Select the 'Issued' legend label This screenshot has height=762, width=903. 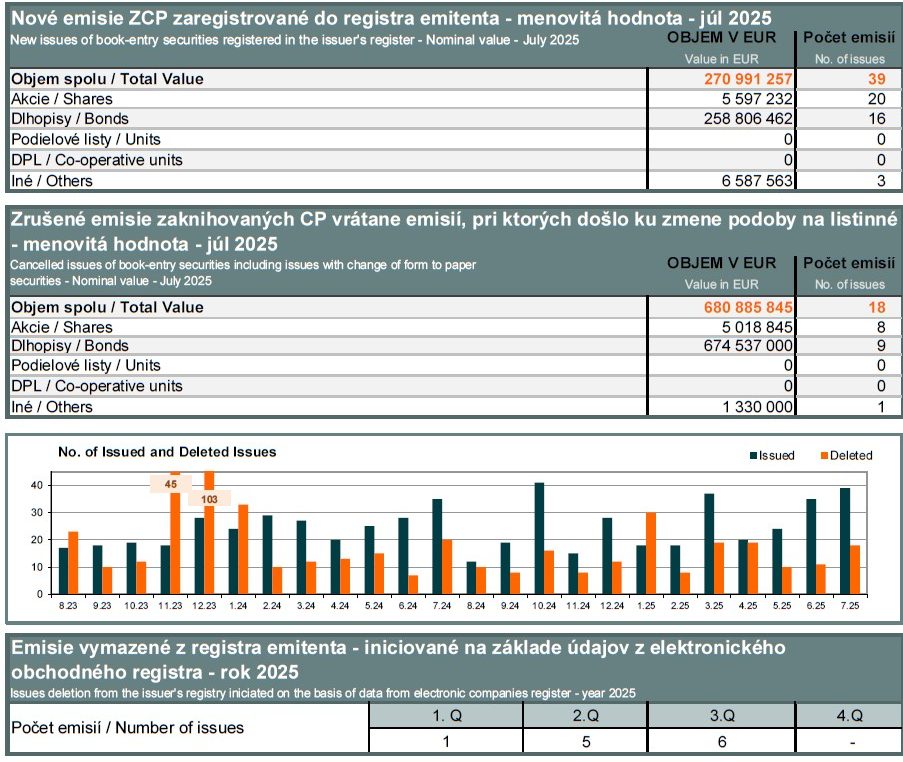[776, 456]
